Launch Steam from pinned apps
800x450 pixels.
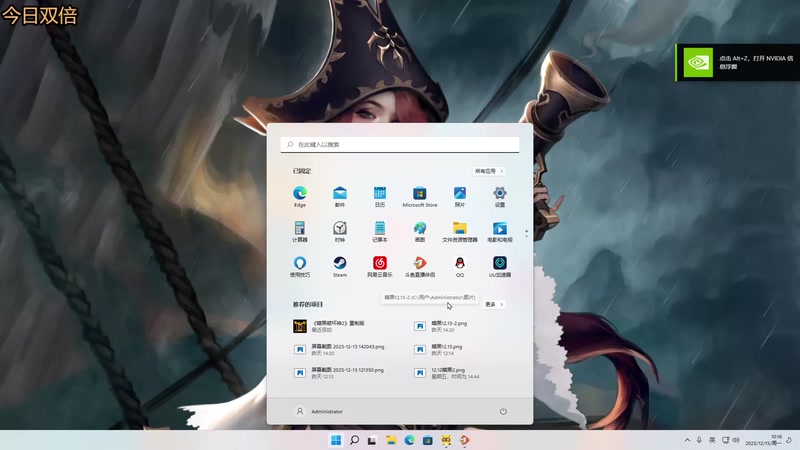click(340, 266)
